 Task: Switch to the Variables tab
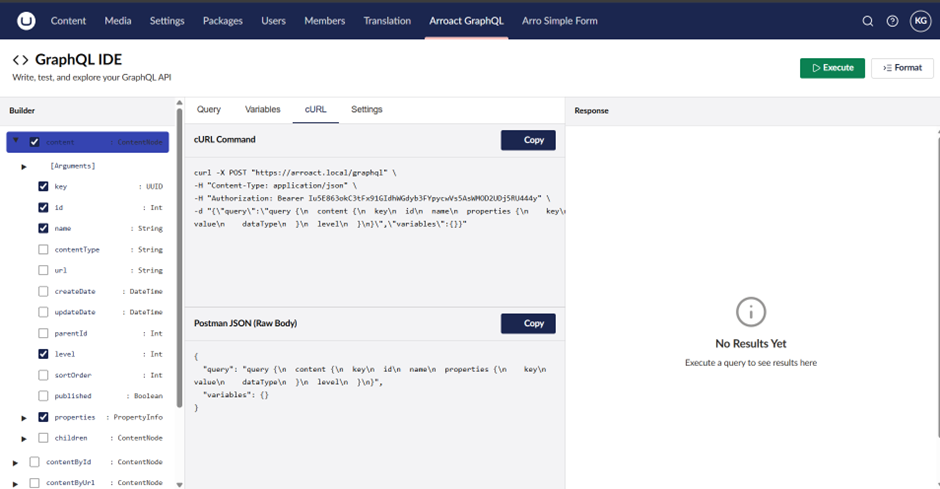(x=262, y=109)
